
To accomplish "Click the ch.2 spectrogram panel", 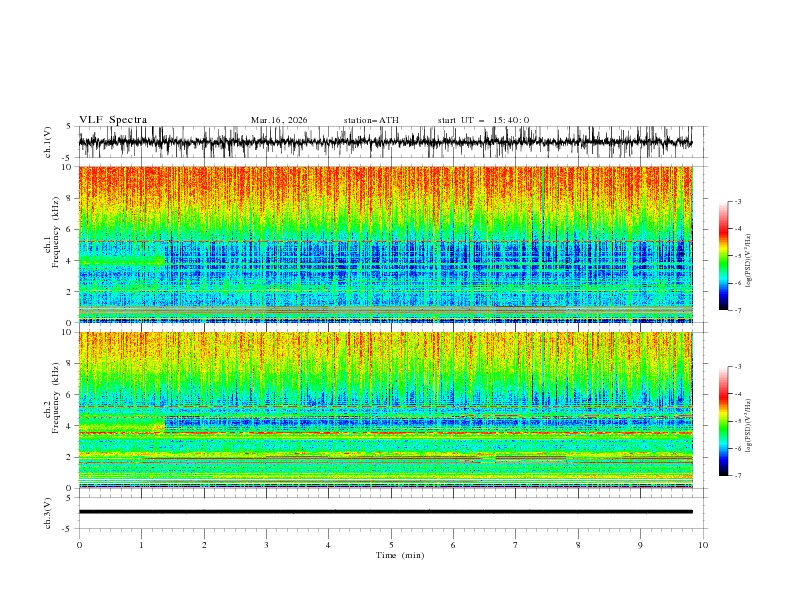I will pos(385,410).
